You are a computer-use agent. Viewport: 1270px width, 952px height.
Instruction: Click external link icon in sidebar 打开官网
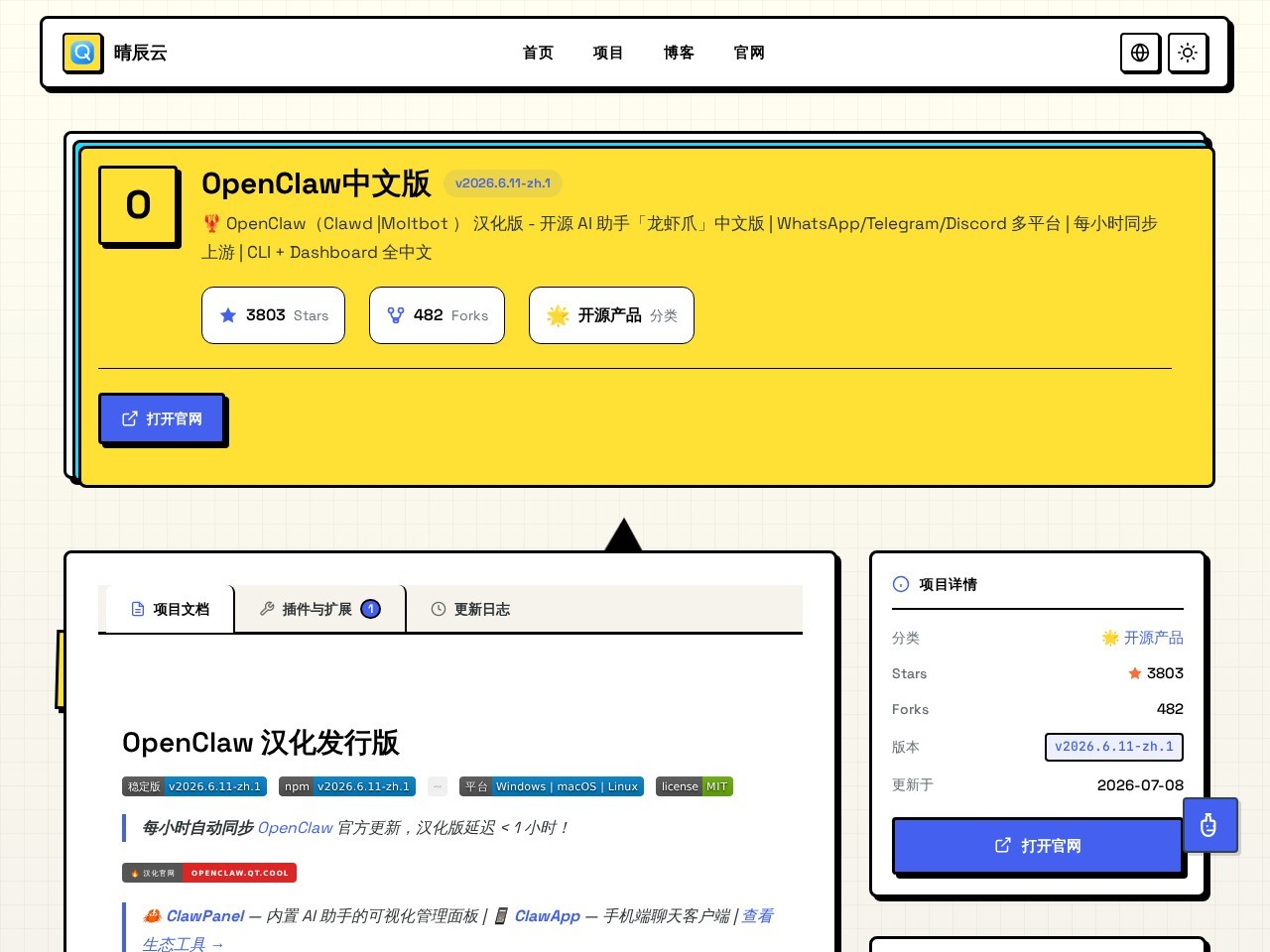coord(1003,845)
